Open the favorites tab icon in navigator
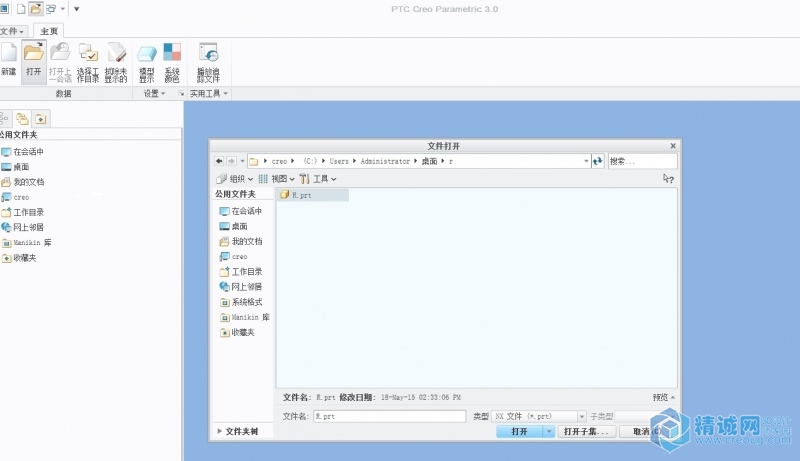The width and height of the screenshot is (800, 461). click(x=40, y=119)
